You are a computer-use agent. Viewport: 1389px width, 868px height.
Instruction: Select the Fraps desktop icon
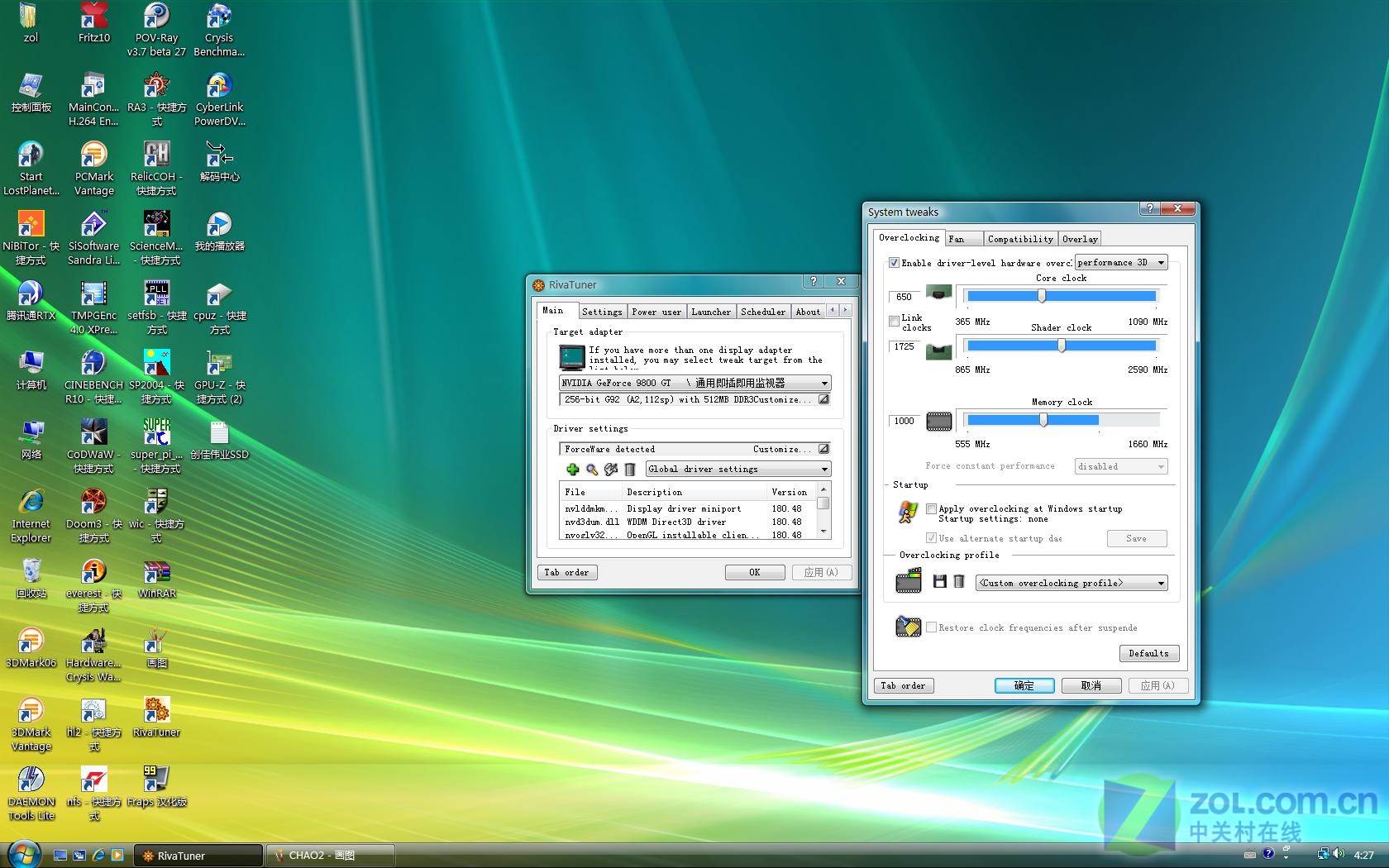coord(157,787)
